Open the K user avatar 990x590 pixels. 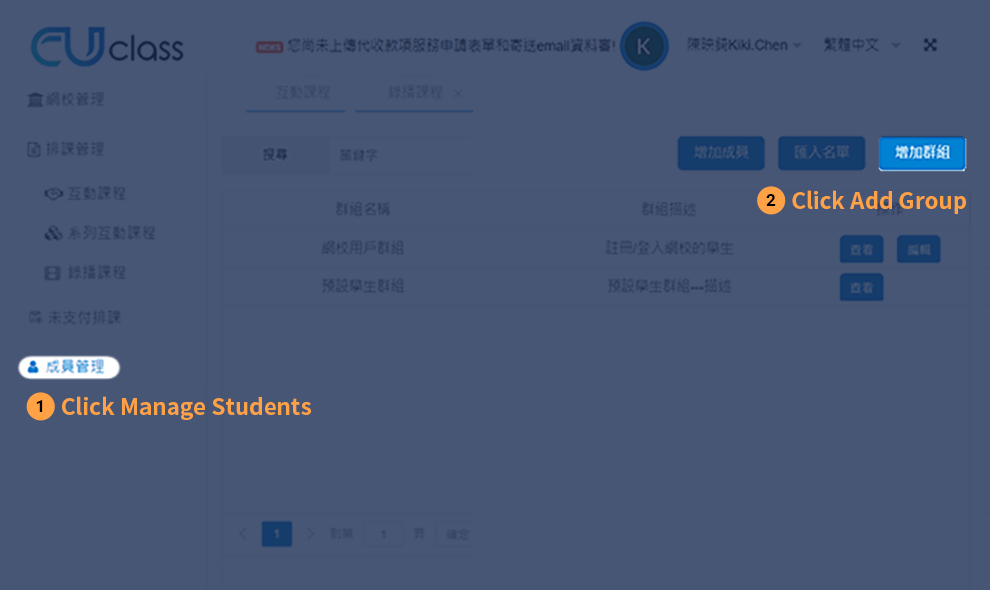643,46
